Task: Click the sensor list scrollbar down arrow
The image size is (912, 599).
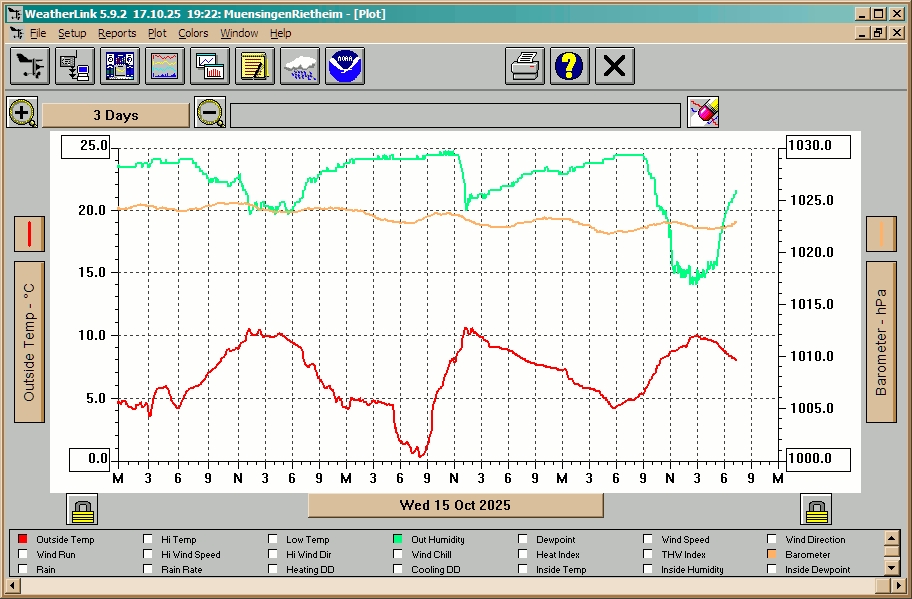Action: point(891,568)
